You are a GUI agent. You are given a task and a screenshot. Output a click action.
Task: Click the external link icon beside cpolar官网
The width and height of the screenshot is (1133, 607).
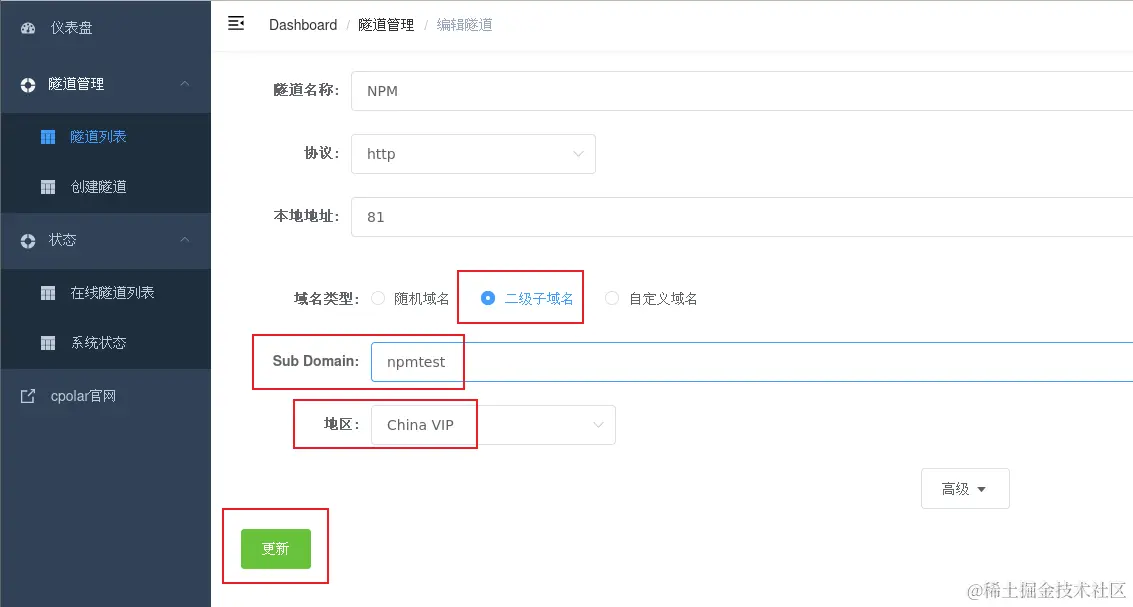pos(27,396)
